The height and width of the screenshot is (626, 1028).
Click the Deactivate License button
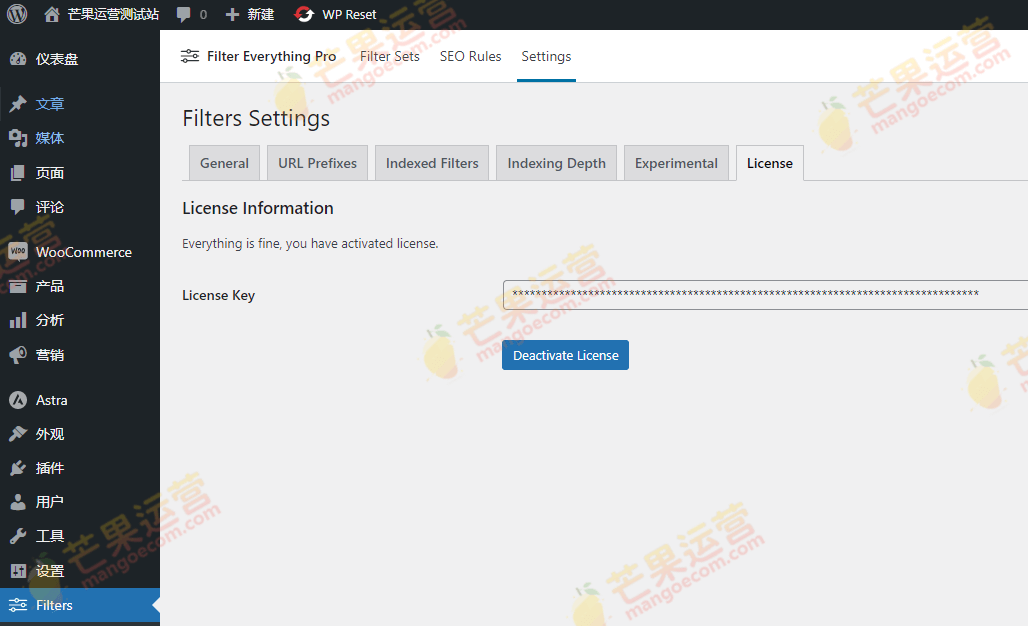tap(565, 355)
